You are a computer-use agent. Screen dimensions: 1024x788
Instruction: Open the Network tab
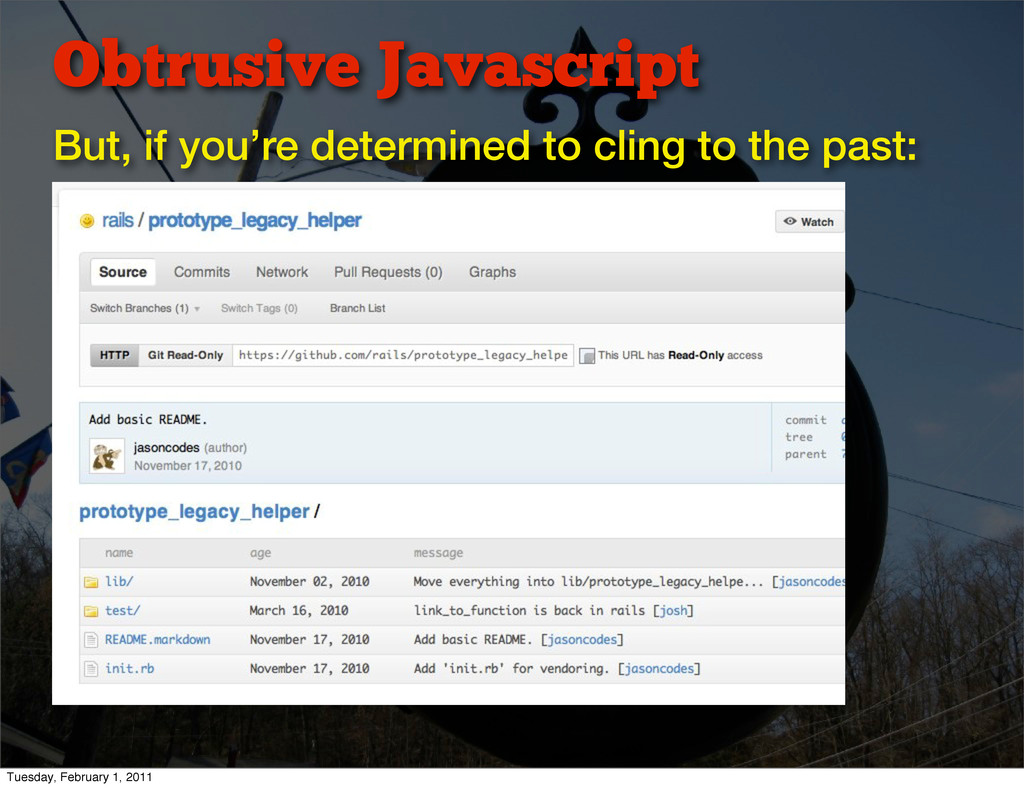coord(282,272)
